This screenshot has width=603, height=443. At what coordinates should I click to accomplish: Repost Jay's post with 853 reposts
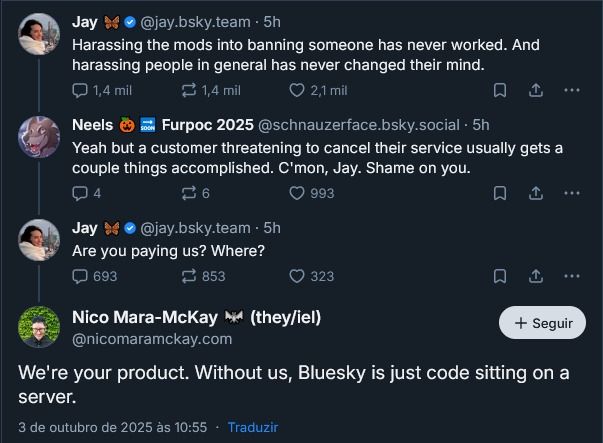pos(188,276)
